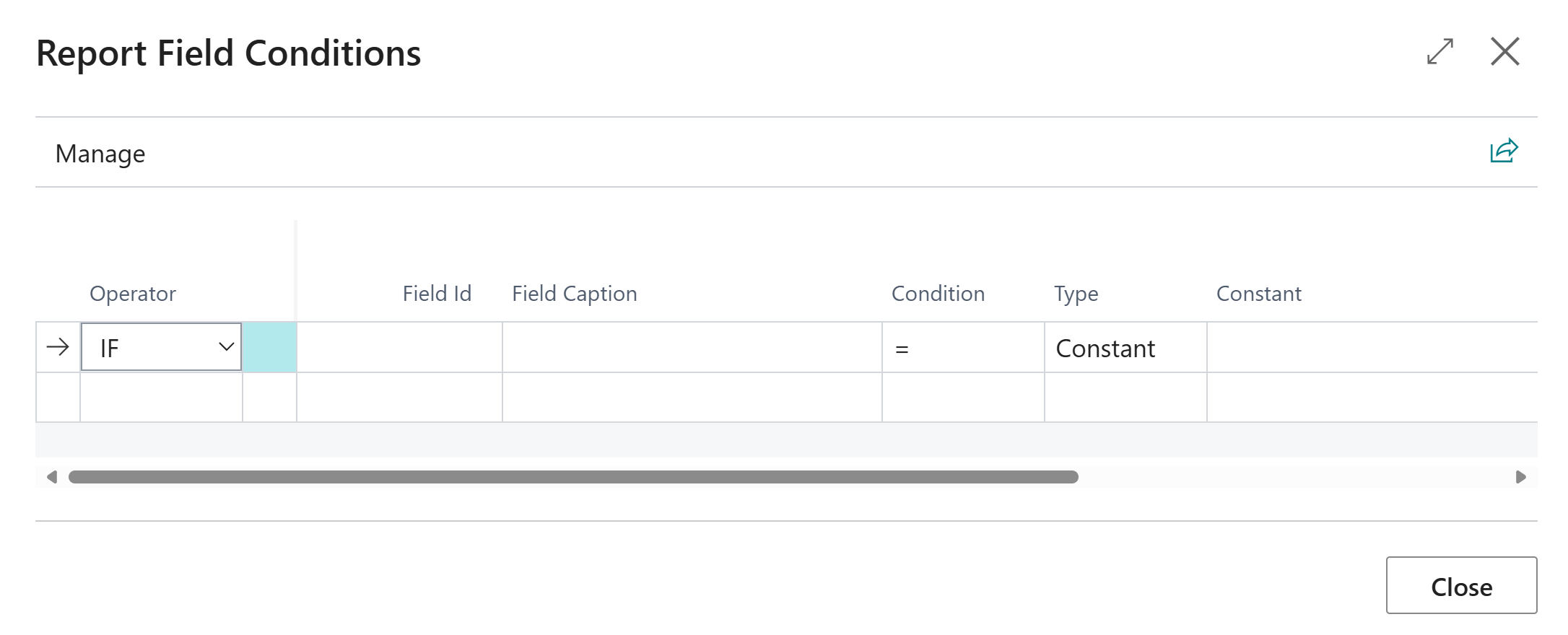
Task: Click into the empty Constant value cell
Action: point(1372,347)
